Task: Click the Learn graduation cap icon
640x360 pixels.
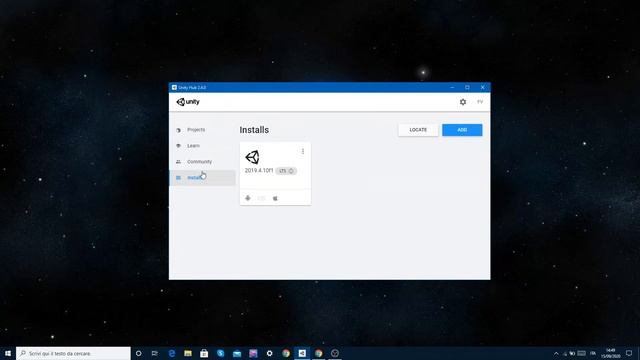Action: (x=178, y=146)
